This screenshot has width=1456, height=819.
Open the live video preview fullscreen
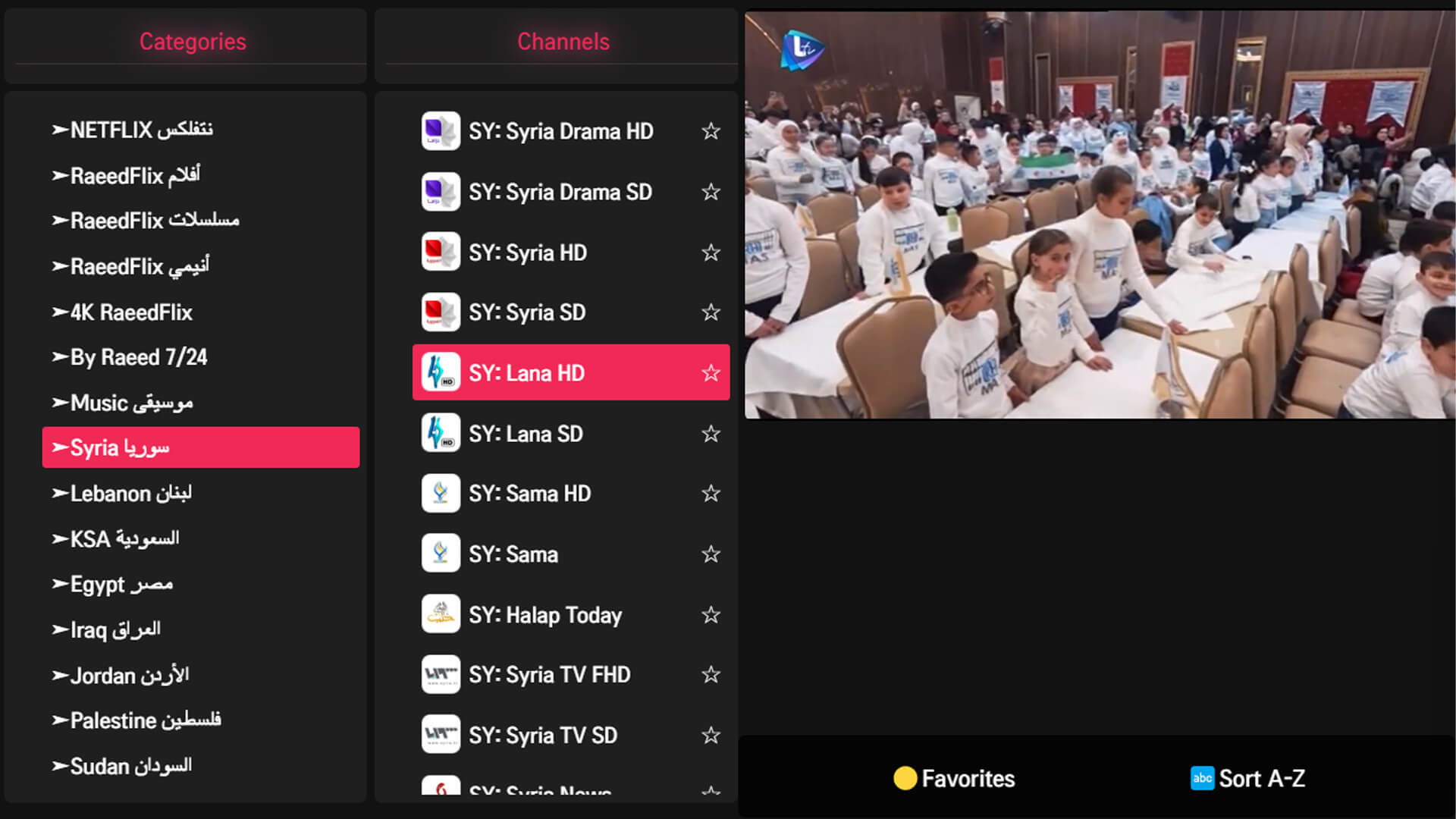(x=1100, y=215)
